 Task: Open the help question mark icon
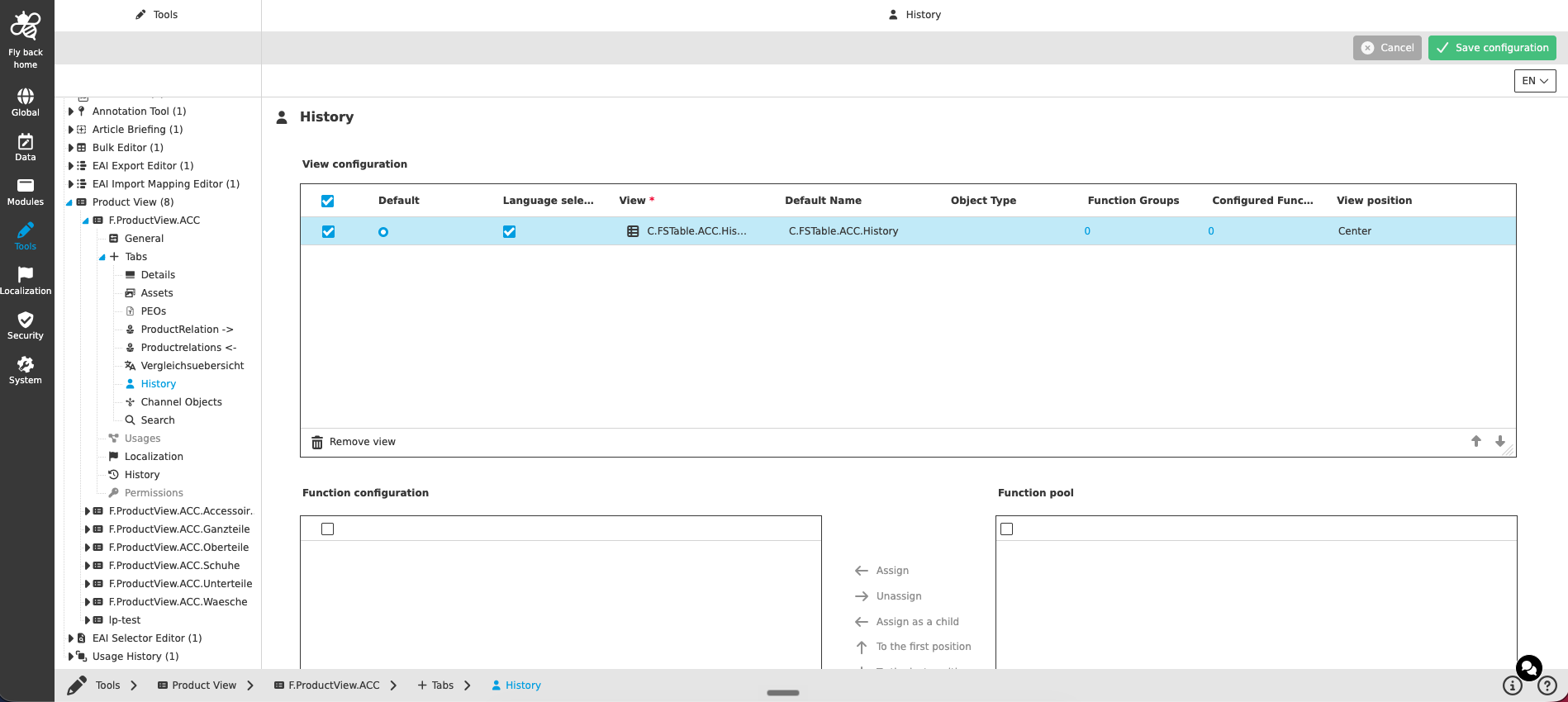point(1547,685)
